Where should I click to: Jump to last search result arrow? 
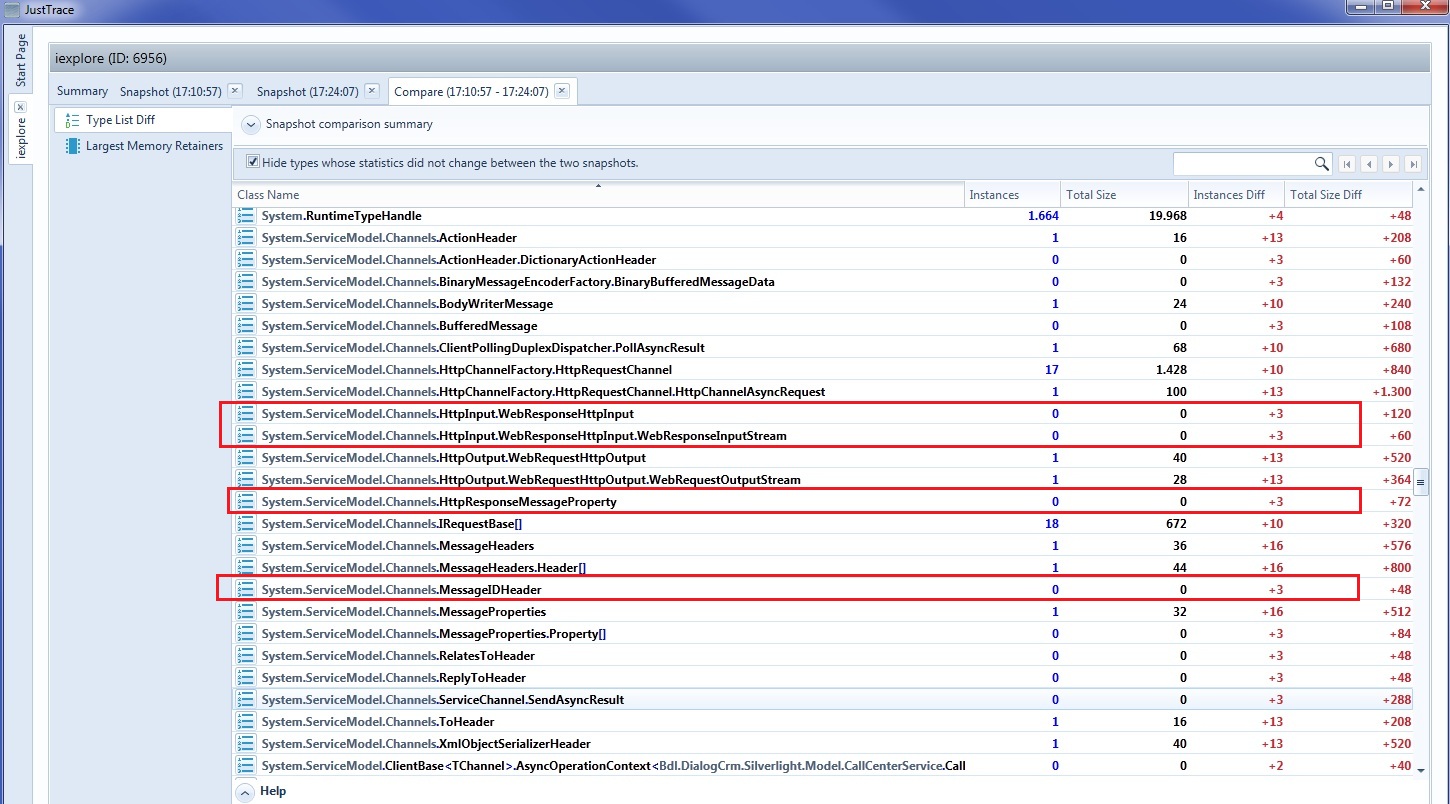[x=1413, y=164]
